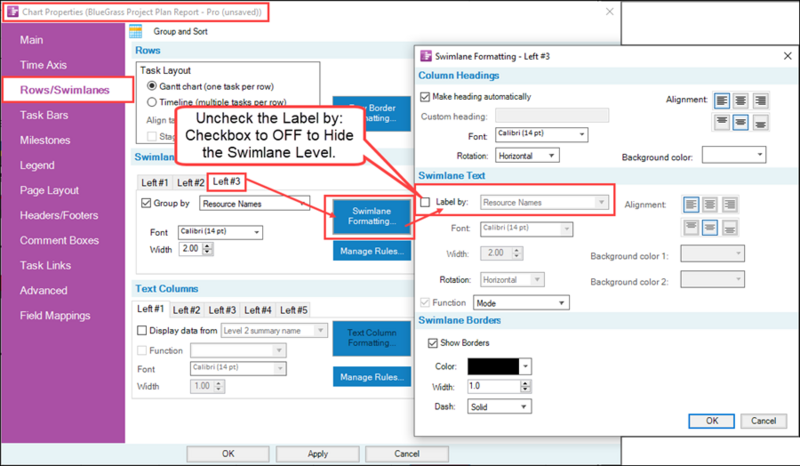This screenshot has height=466, width=800.
Task: Open Time Axis settings page
Action: (43, 65)
